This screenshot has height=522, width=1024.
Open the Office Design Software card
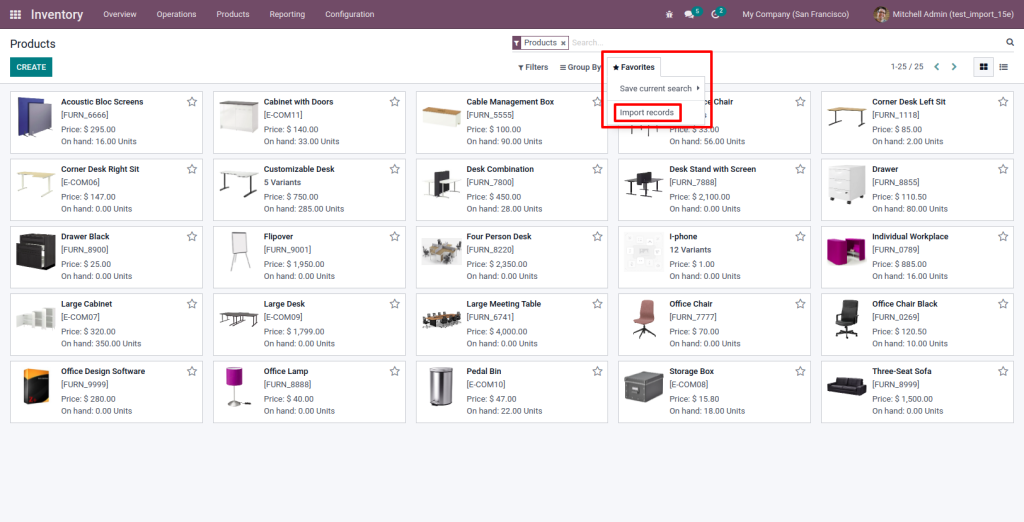(106, 391)
